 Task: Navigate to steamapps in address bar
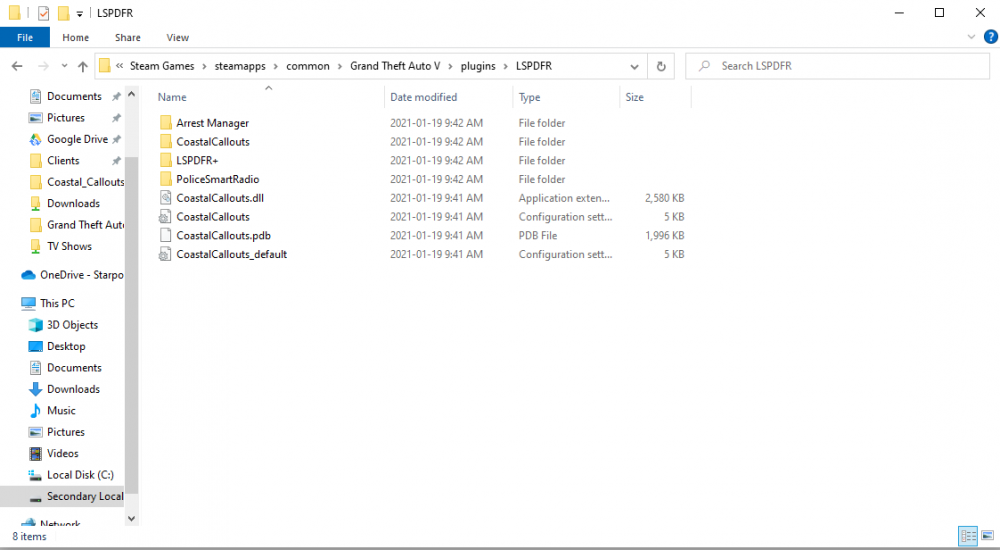(x=240, y=66)
